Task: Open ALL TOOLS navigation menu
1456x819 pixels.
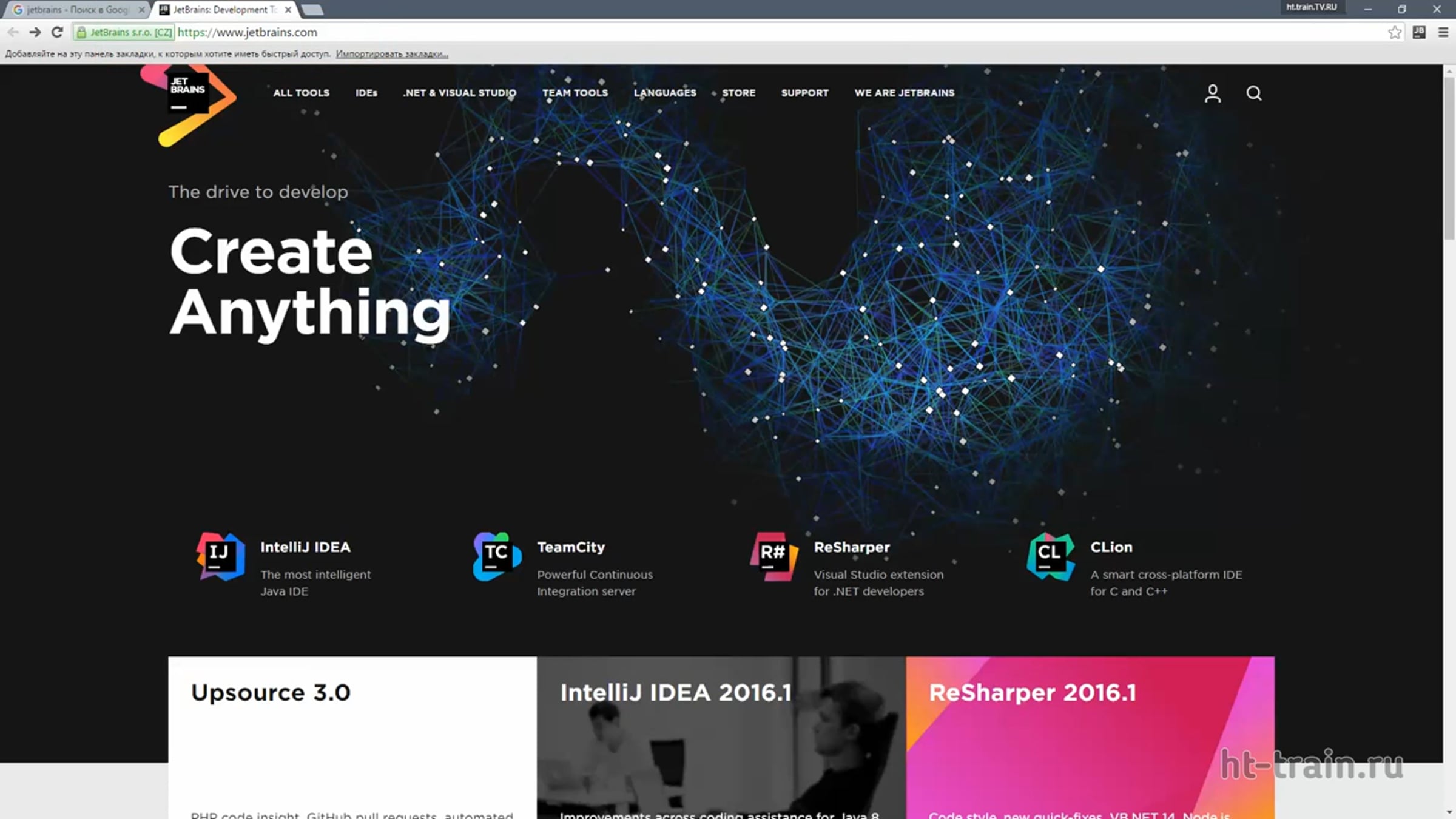Action: [301, 93]
